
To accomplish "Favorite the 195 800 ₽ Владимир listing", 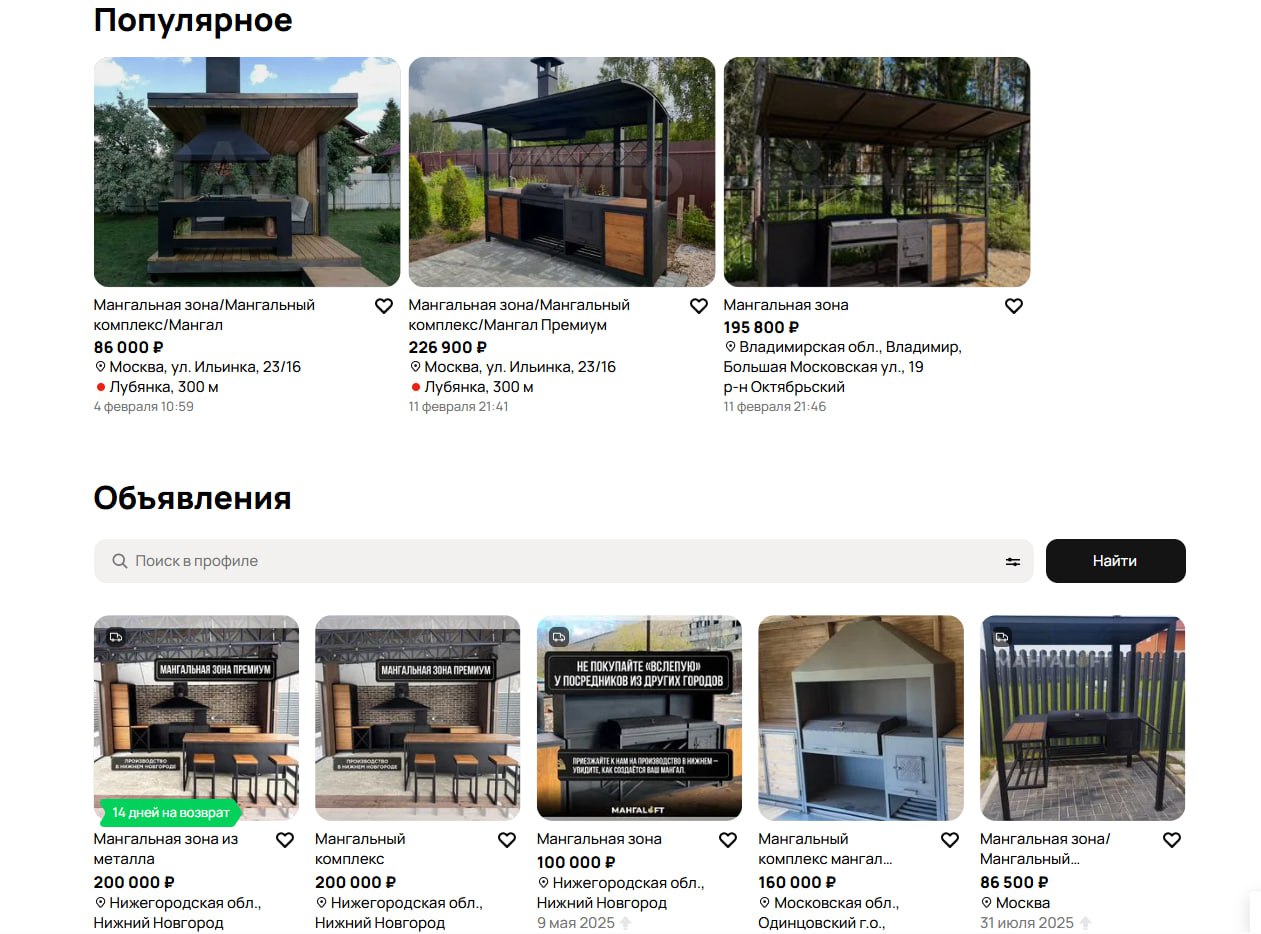I will (1014, 306).
